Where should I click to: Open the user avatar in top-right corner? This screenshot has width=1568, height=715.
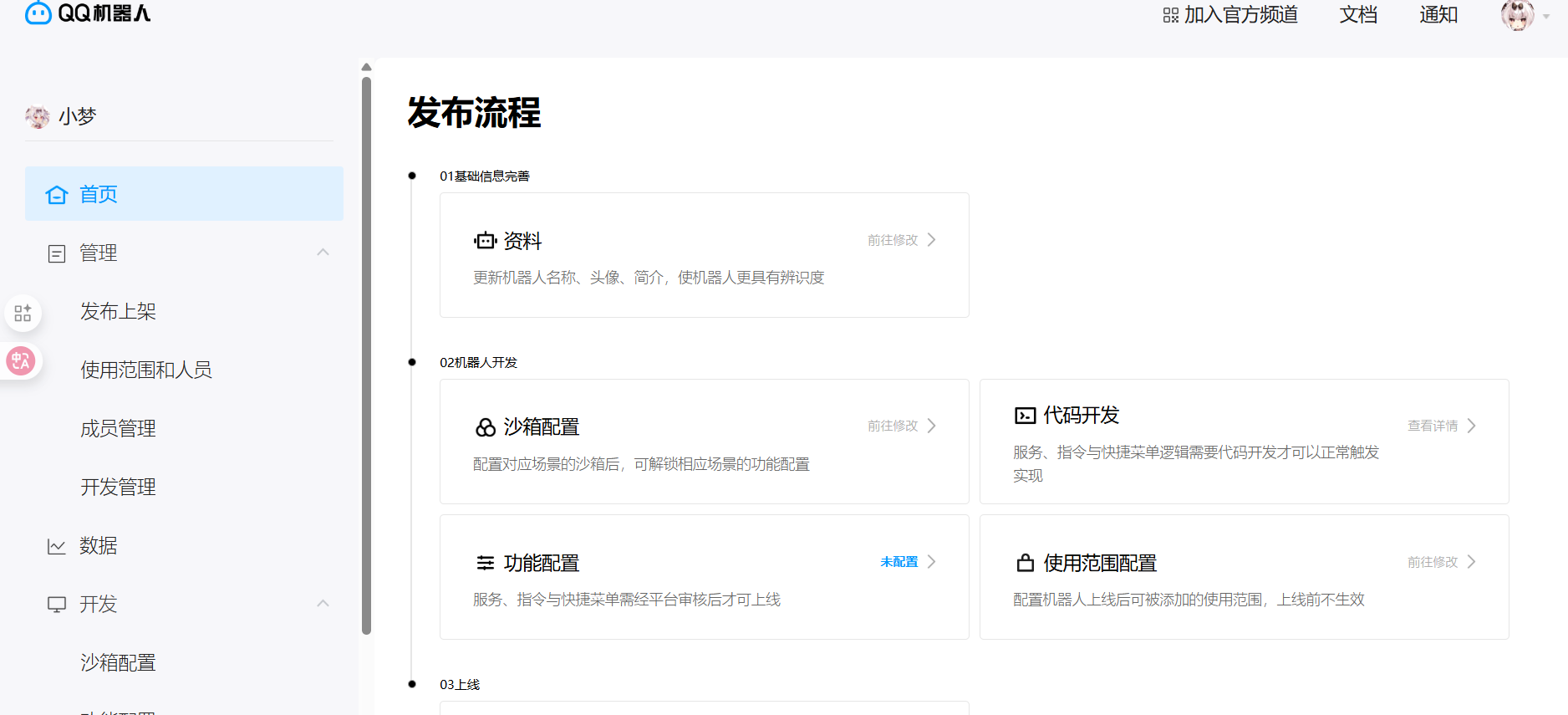coord(1517,15)
